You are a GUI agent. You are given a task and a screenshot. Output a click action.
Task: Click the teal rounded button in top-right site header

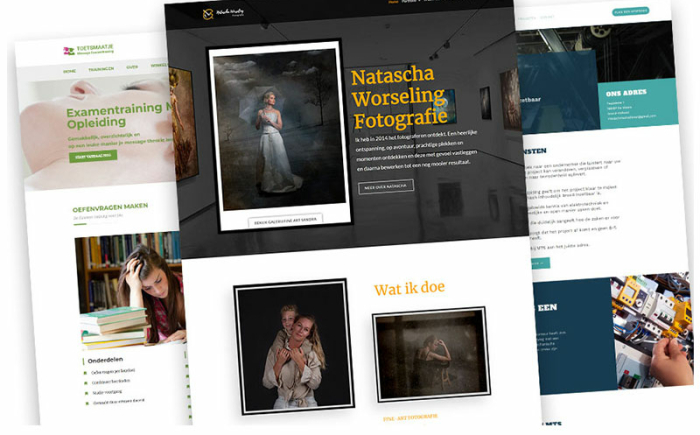pos(630,12)
